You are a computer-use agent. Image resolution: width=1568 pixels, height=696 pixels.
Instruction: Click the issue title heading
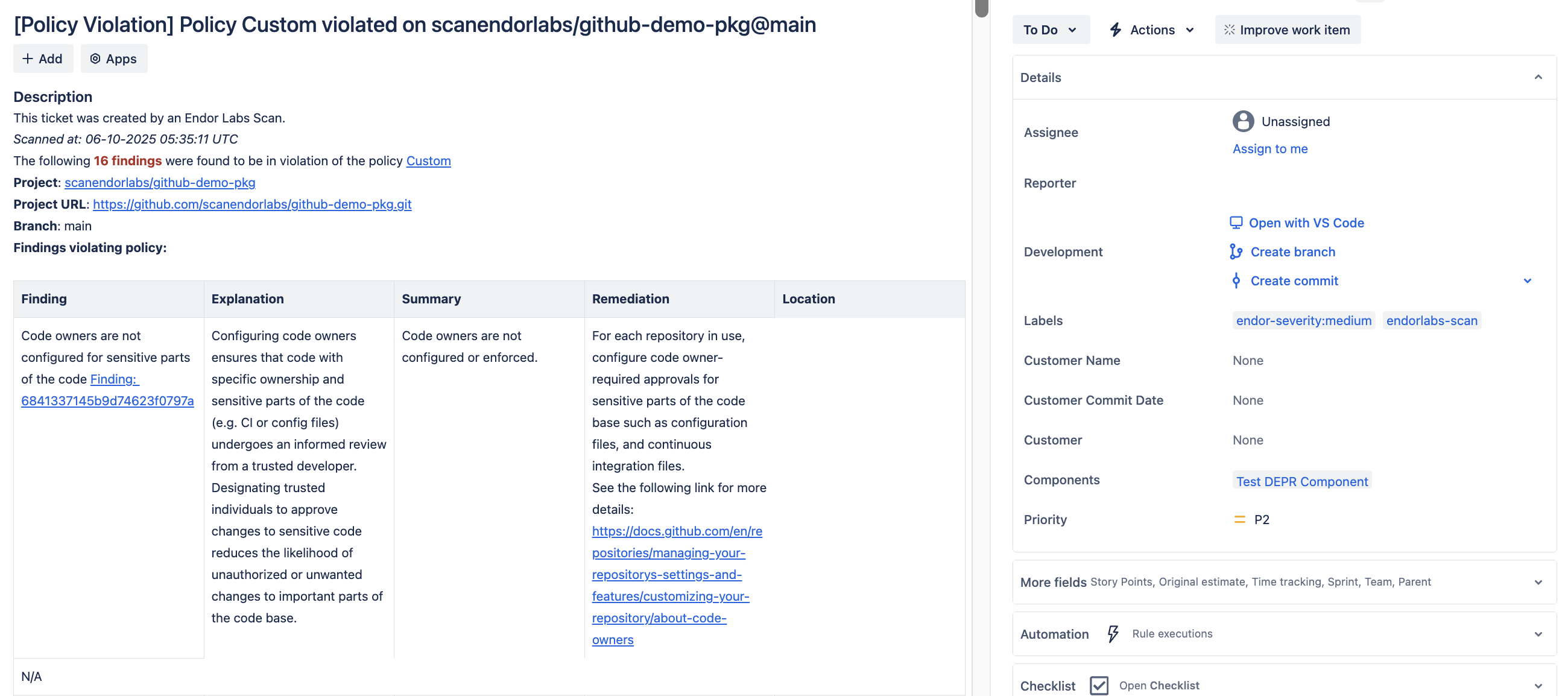[x=414, y=24]
